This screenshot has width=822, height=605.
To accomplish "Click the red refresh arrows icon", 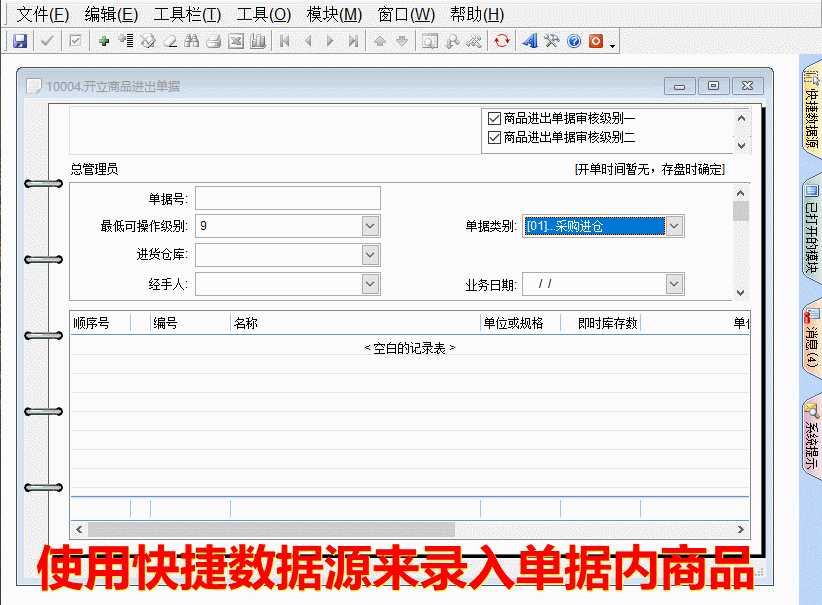I will point(502,41).
